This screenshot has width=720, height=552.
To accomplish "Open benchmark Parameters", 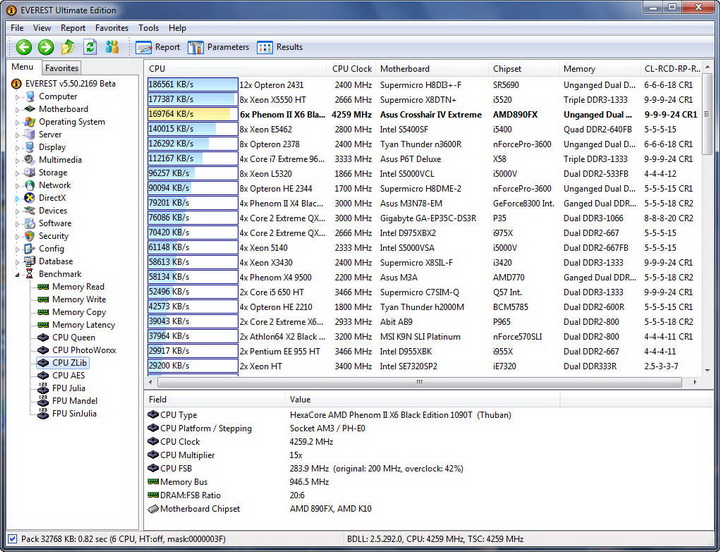I will point(218,47).
